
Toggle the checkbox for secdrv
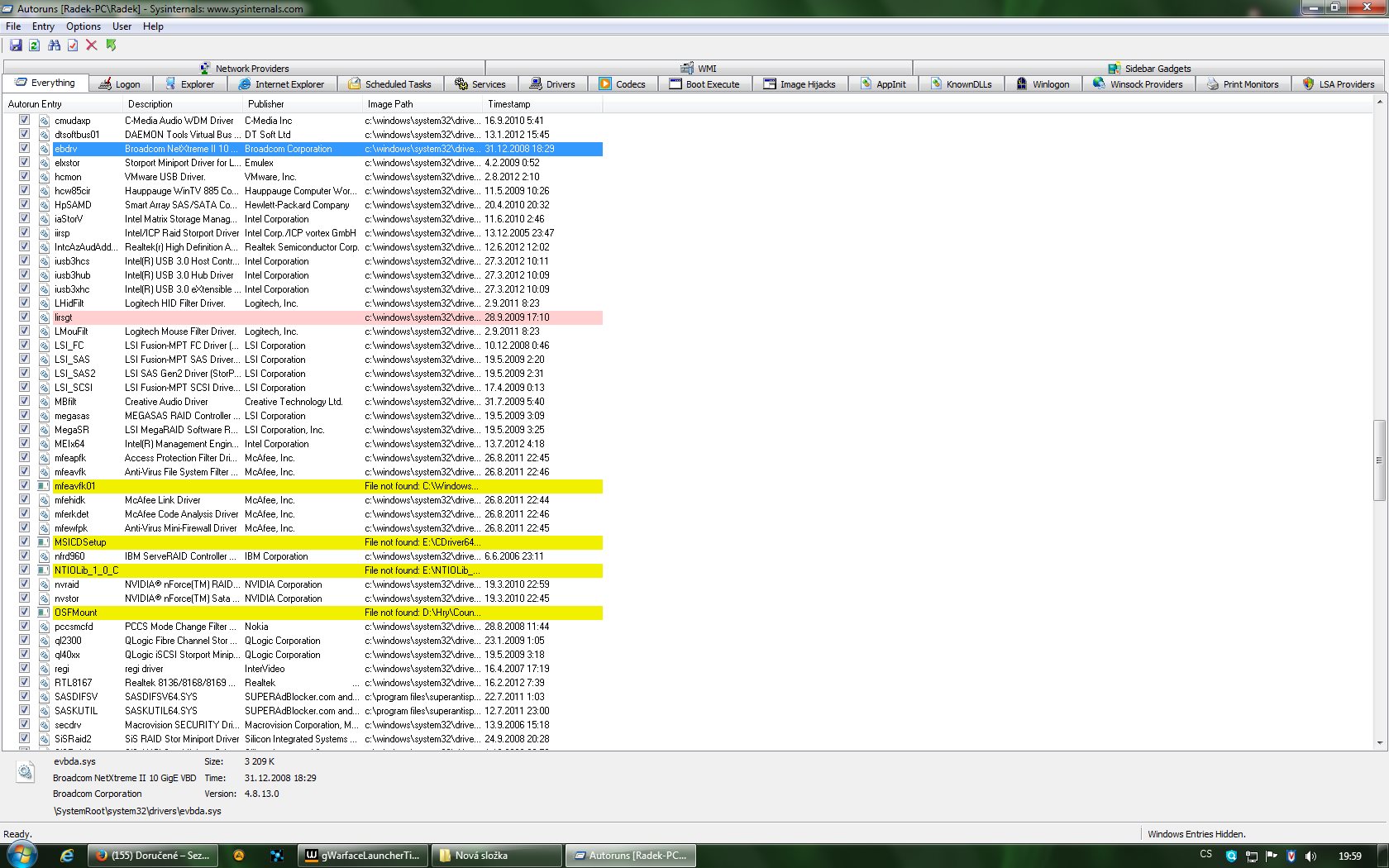click(24, 724)
